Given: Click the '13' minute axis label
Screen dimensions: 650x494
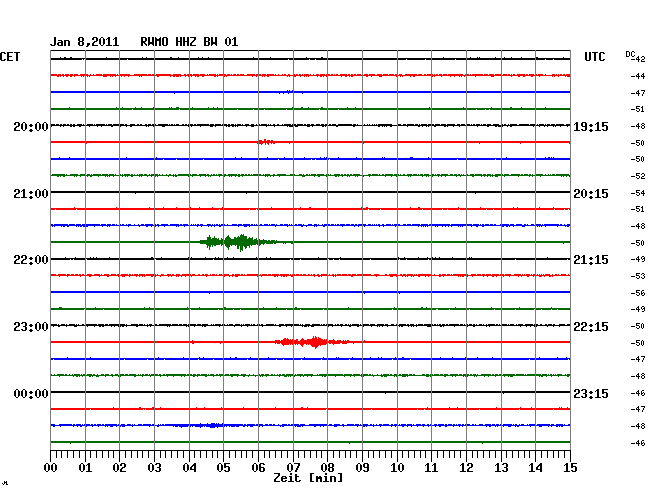Looking at the screenshot, I should (501, 467).
